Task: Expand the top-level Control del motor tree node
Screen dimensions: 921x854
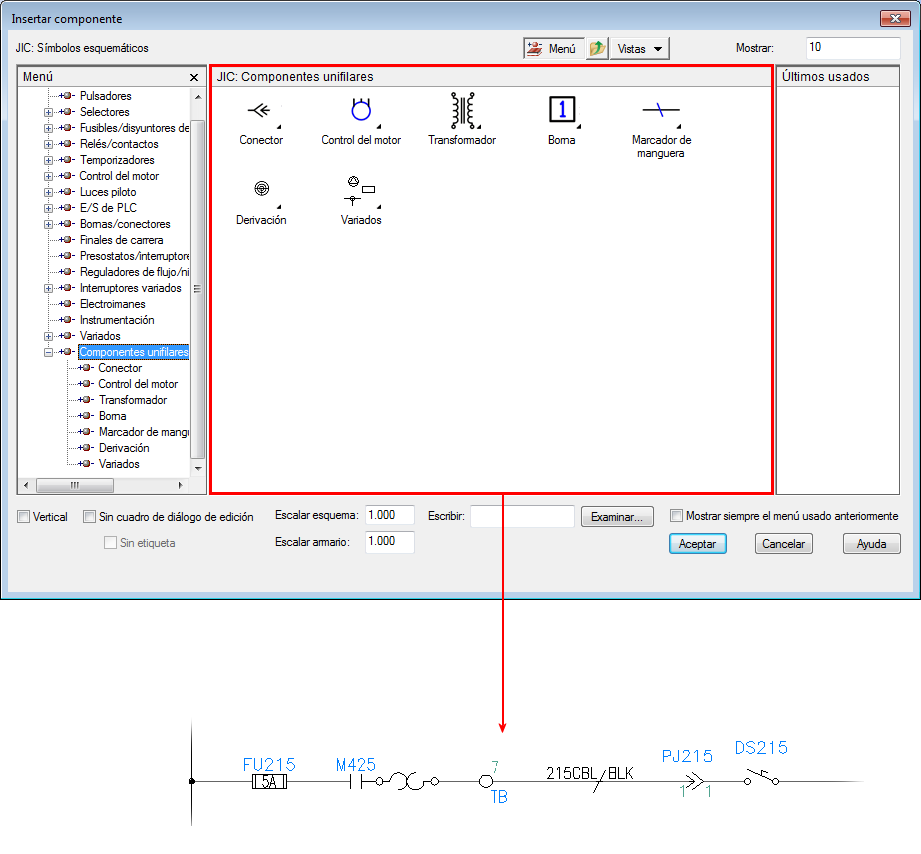Action: click(48, 176)
